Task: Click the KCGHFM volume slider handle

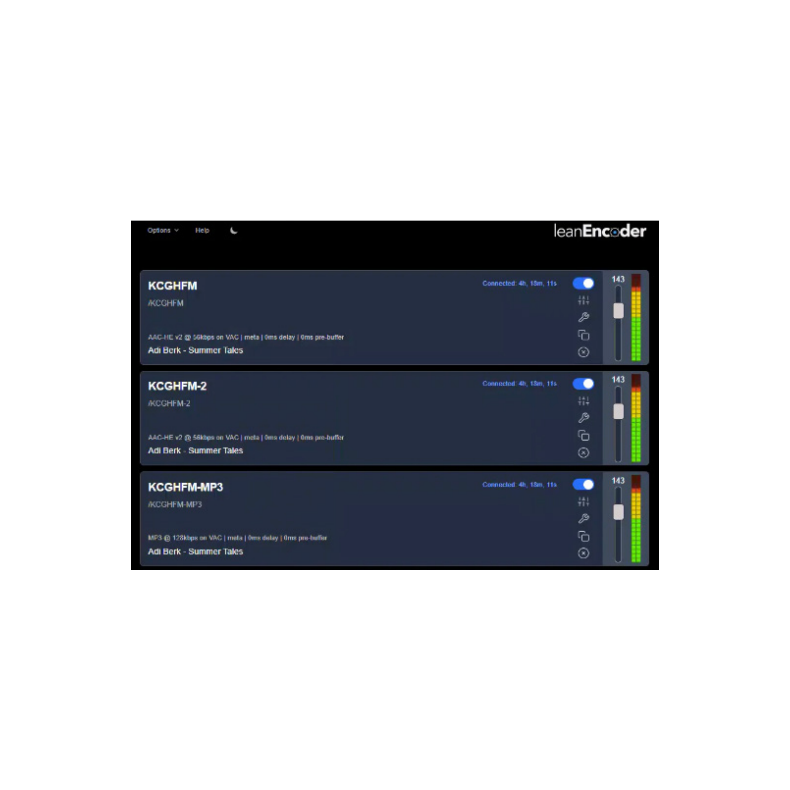Action: pyautogui.click(x=618, y=311)
